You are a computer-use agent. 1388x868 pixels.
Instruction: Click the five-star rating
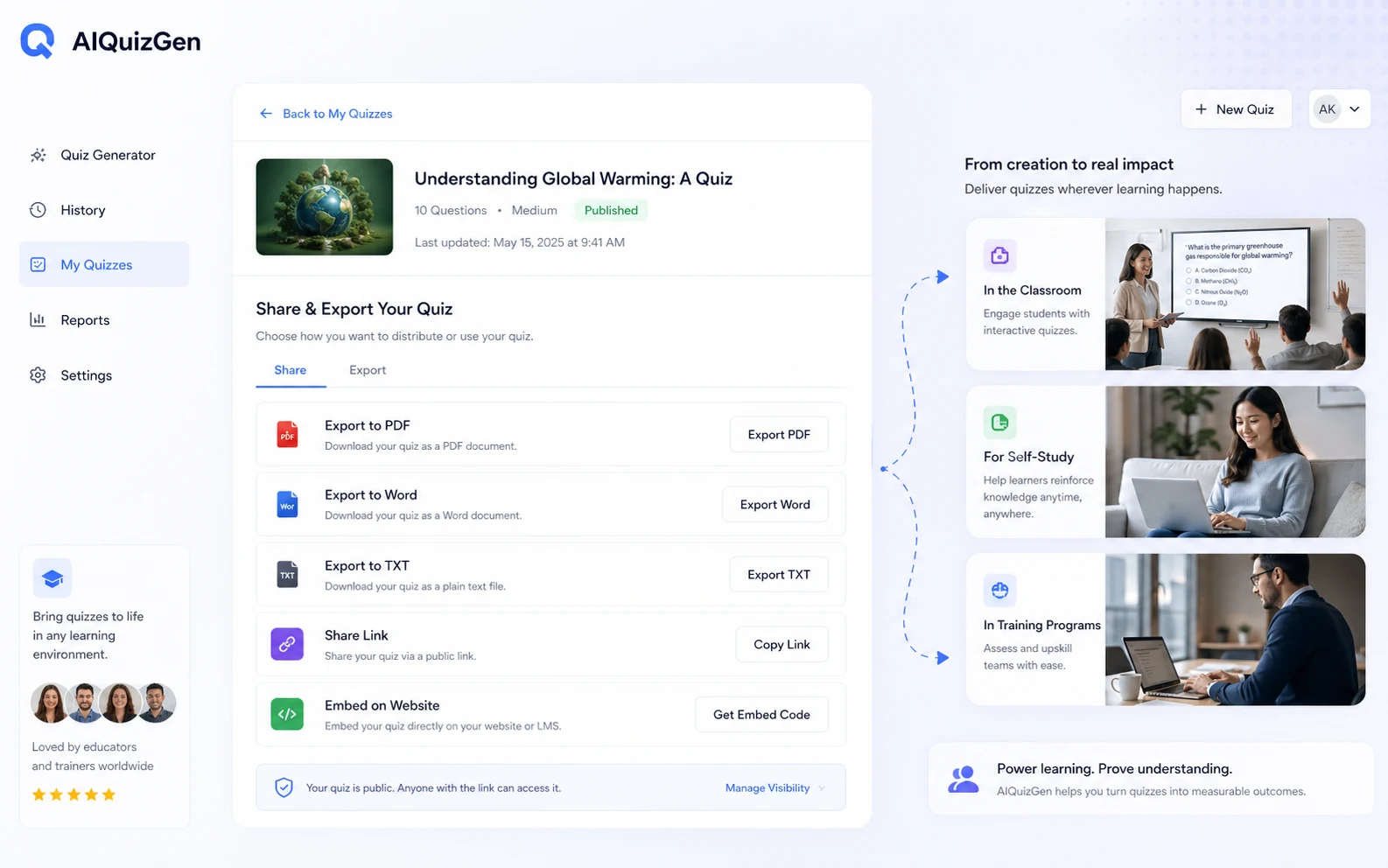tap(74, 794)
